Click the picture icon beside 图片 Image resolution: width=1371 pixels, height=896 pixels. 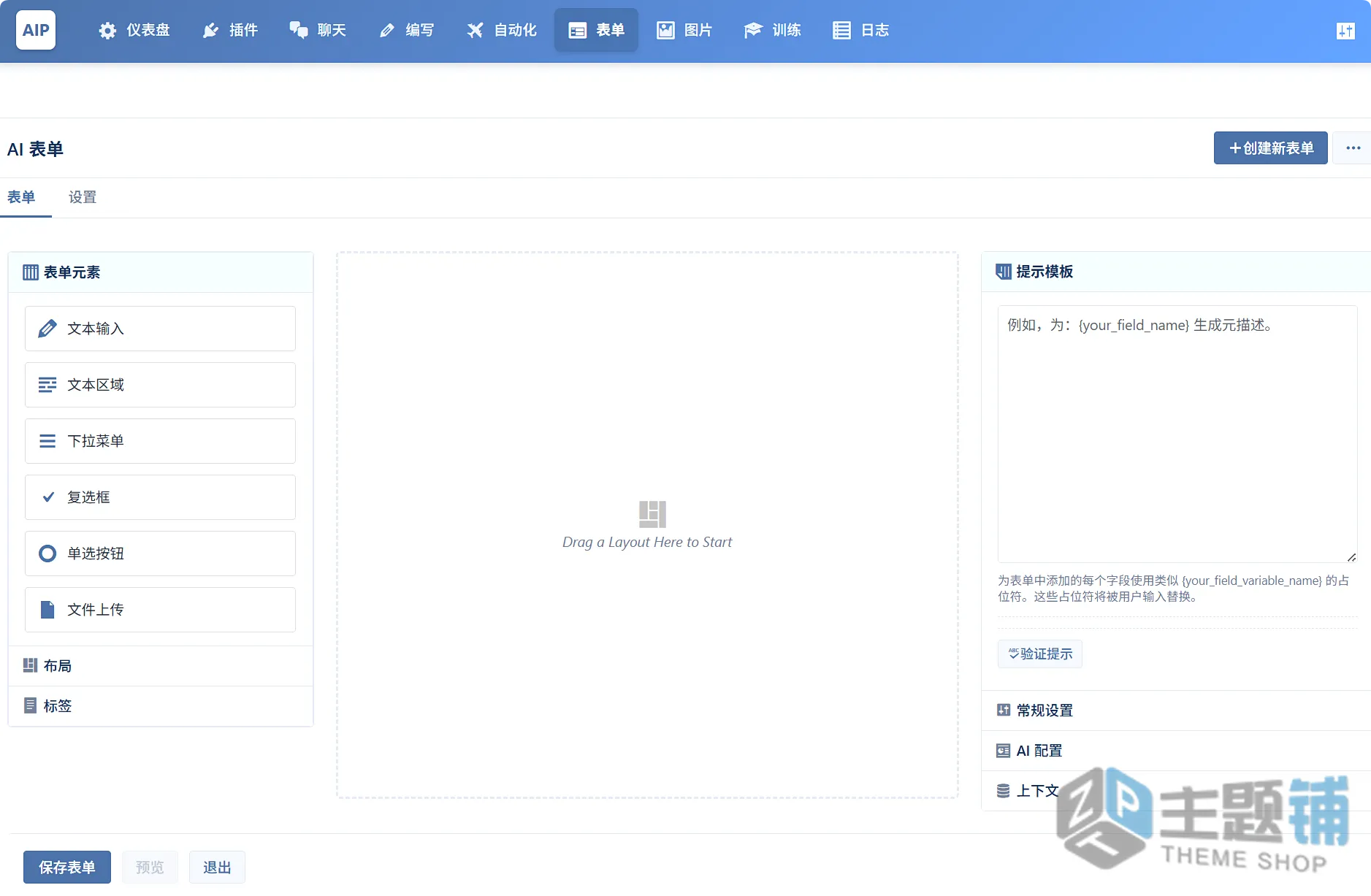click(665, 31)
